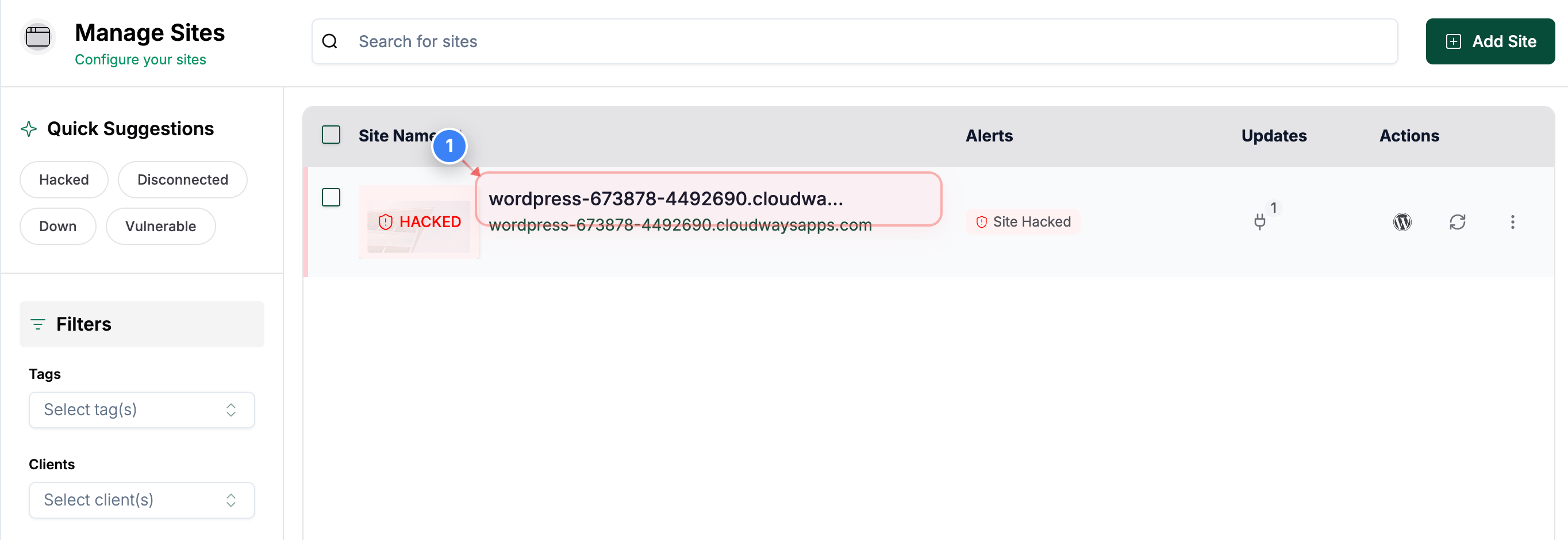
Task: Click the Quick Suggestions sparkle icon
Action: [x=28, y=128]
